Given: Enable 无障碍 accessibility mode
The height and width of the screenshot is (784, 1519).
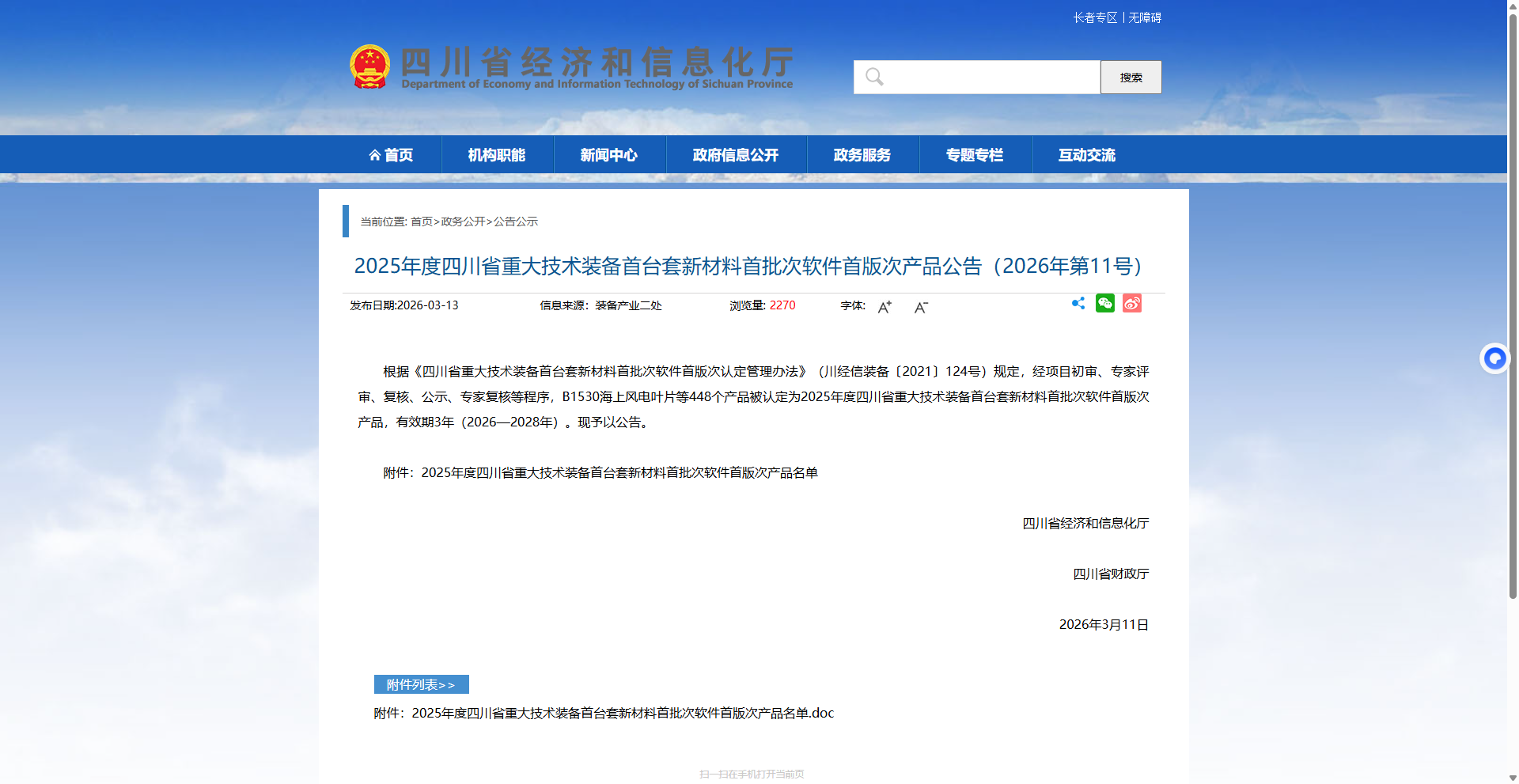Looking at the screenshot, I should pos(1145,18).
